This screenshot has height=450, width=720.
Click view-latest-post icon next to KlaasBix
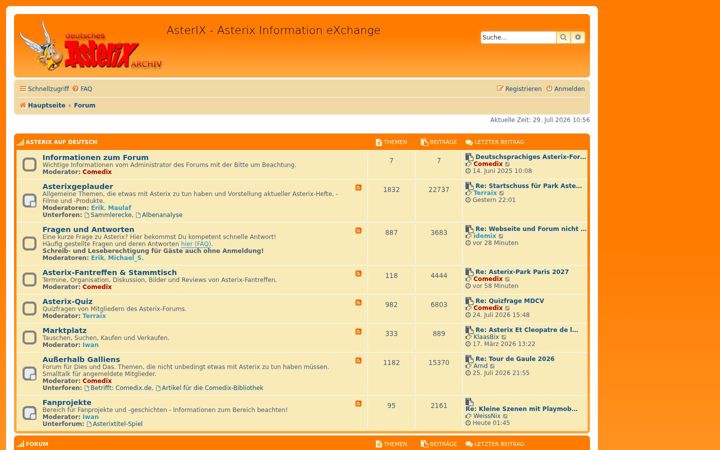pyautogui.click(x=504, y=337)
